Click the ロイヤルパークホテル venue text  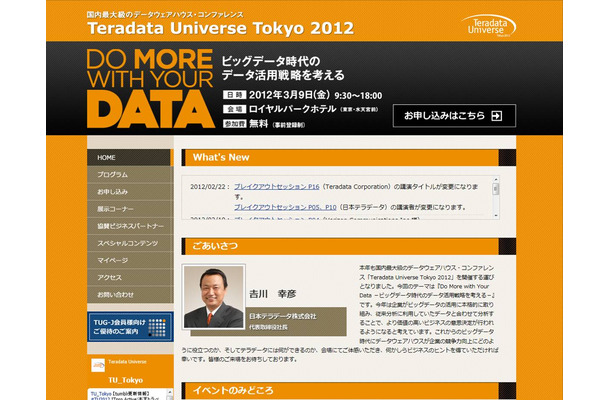(x=293, y=109)
